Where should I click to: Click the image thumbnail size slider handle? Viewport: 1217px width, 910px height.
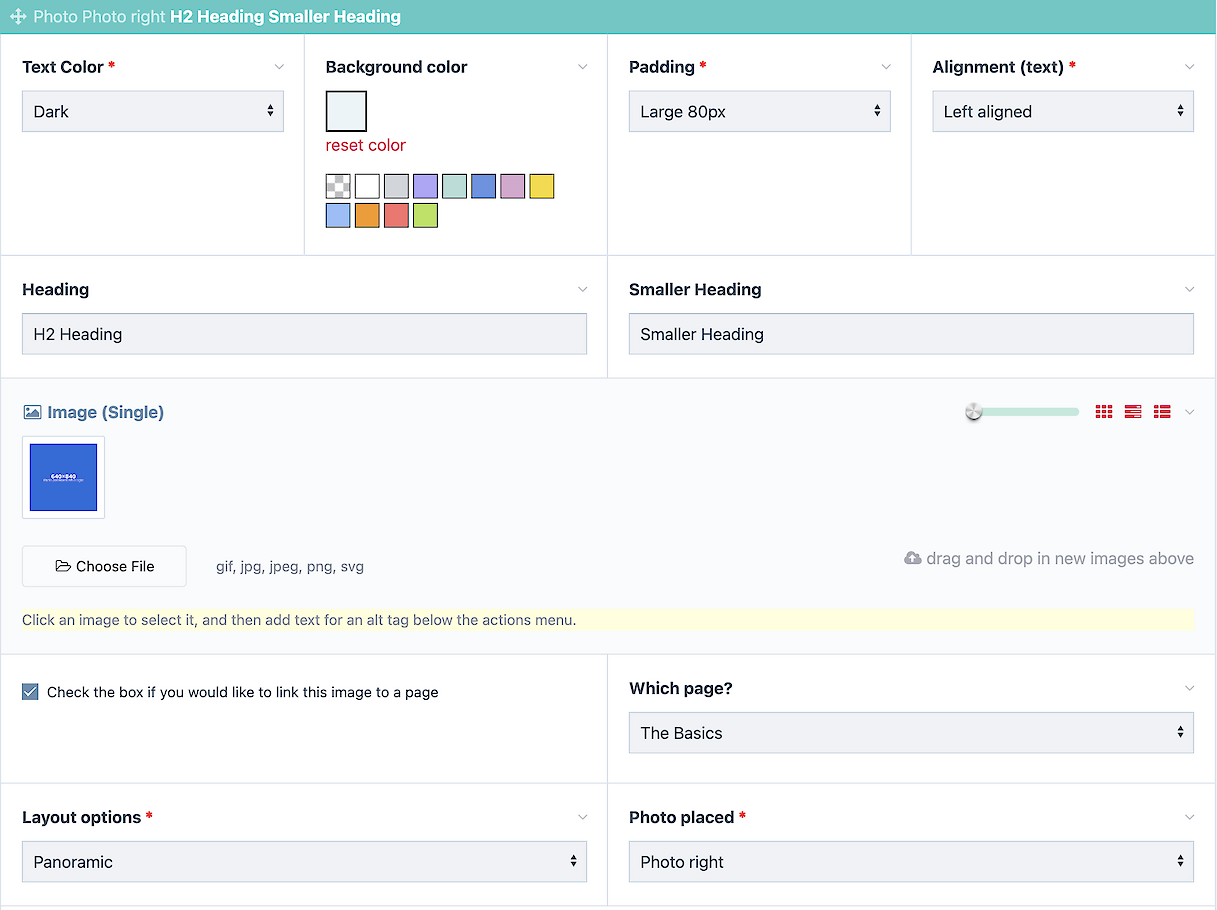pos(974,412)
